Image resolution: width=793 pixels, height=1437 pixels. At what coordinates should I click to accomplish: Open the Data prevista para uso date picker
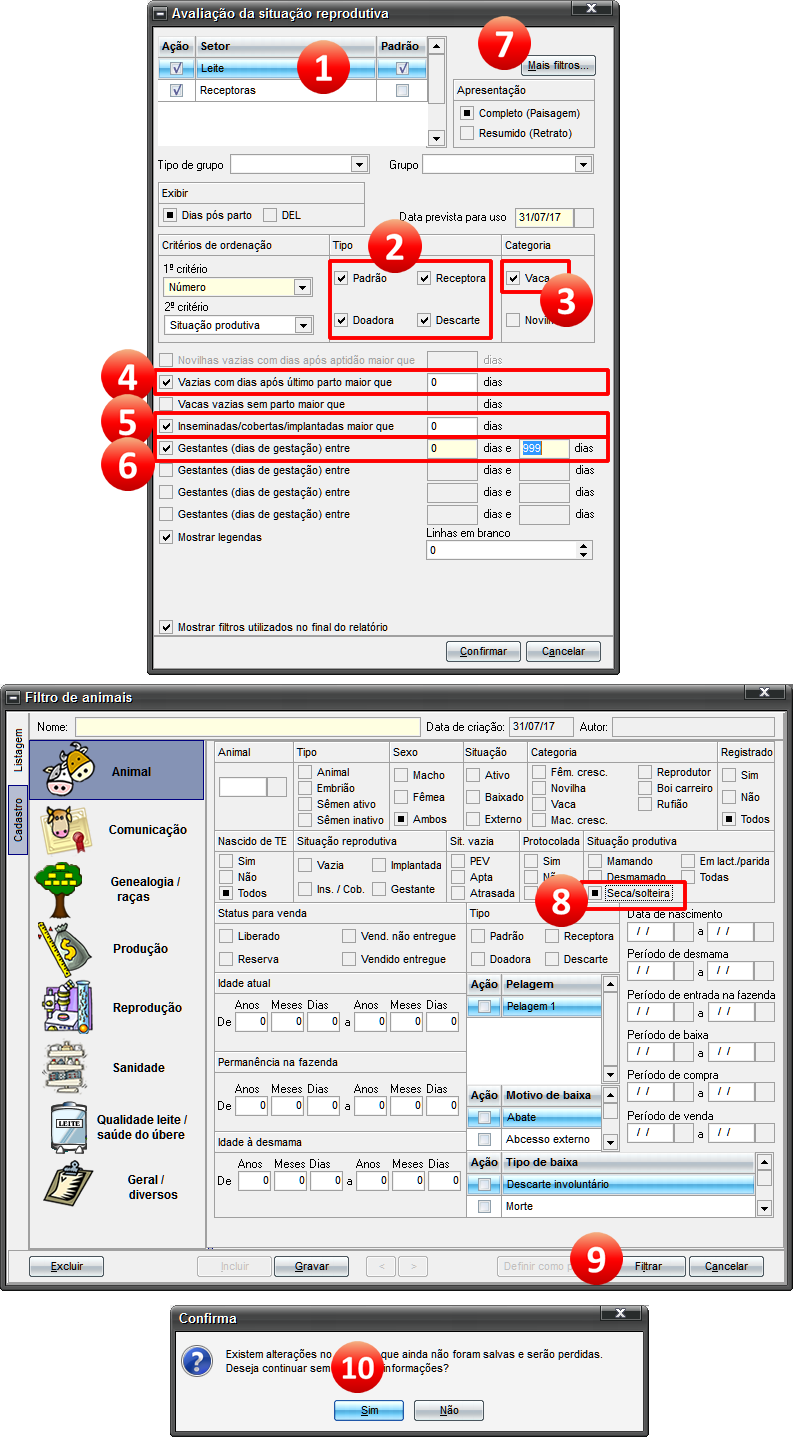pyautogui.click(x=584, y=217)
